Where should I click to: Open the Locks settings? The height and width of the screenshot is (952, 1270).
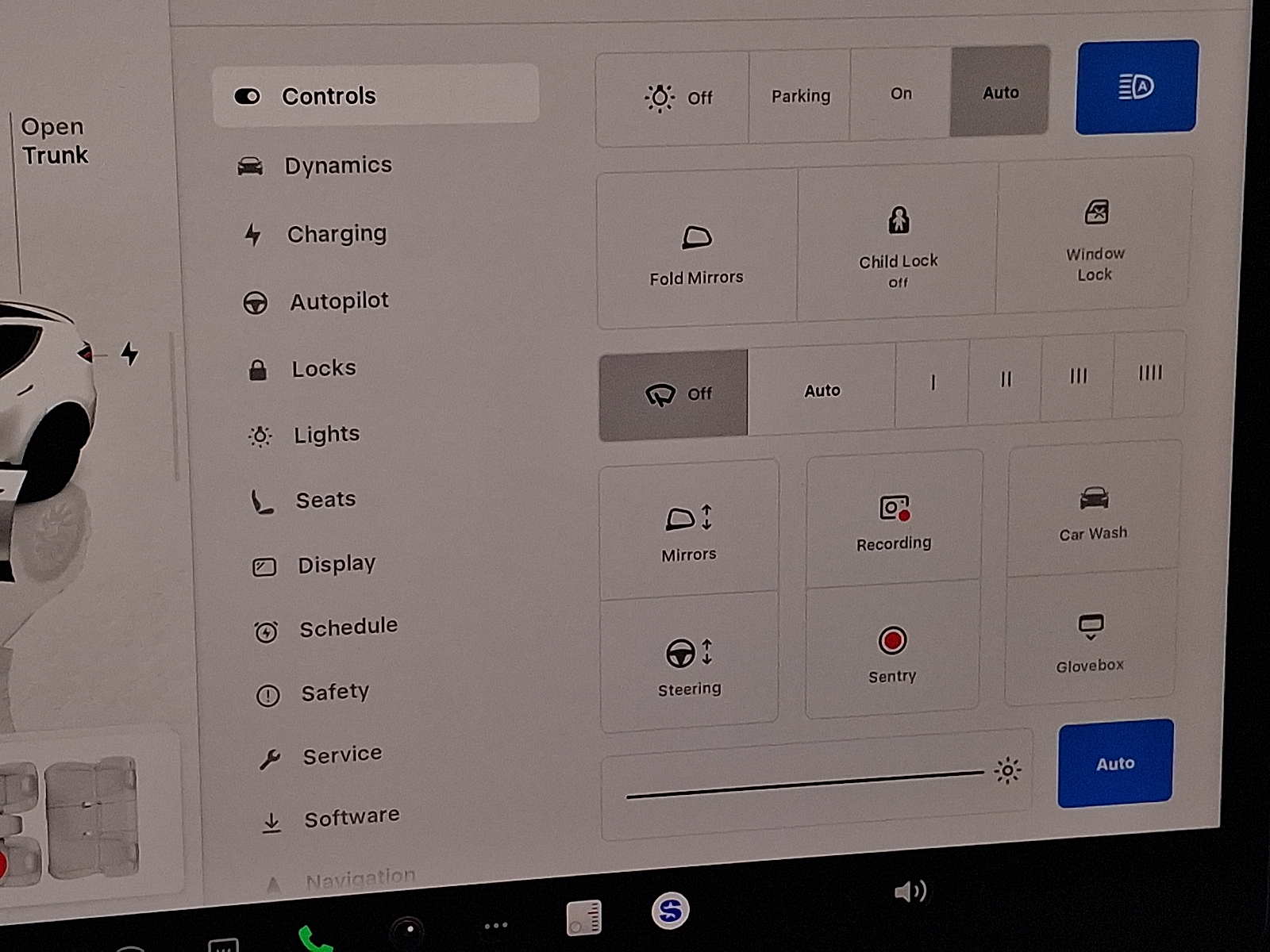coord(323,369)
